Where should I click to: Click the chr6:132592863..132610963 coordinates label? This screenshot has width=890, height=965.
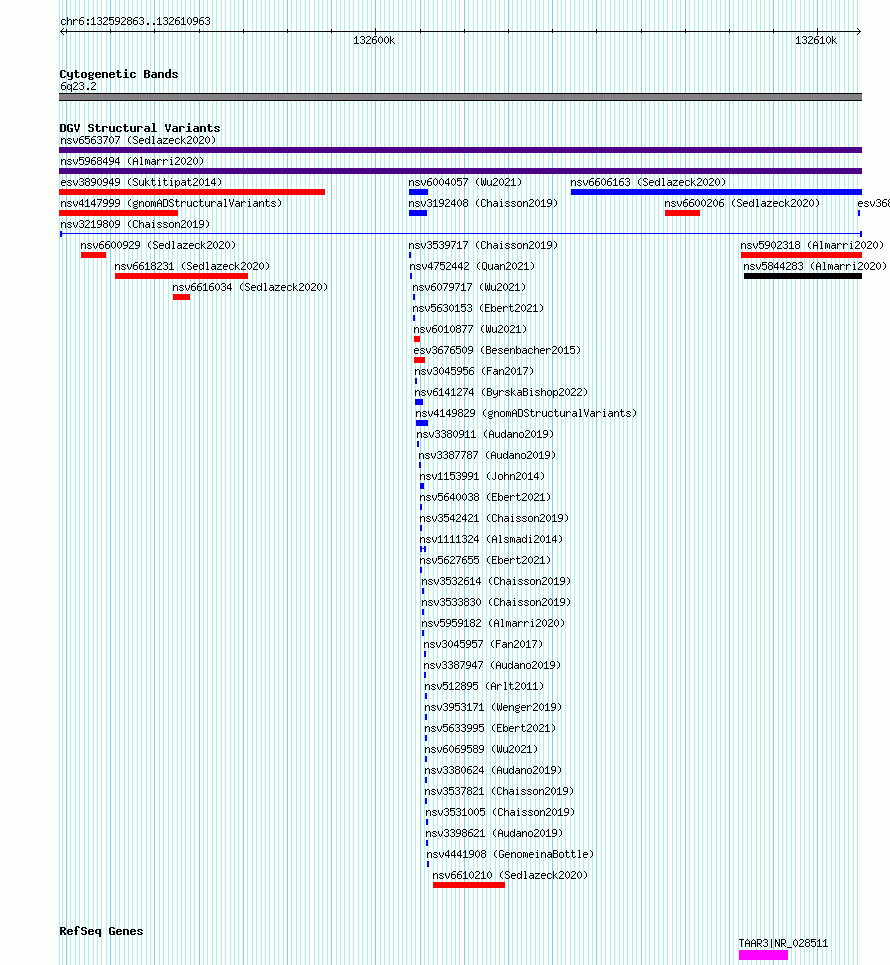coord(135,22)
